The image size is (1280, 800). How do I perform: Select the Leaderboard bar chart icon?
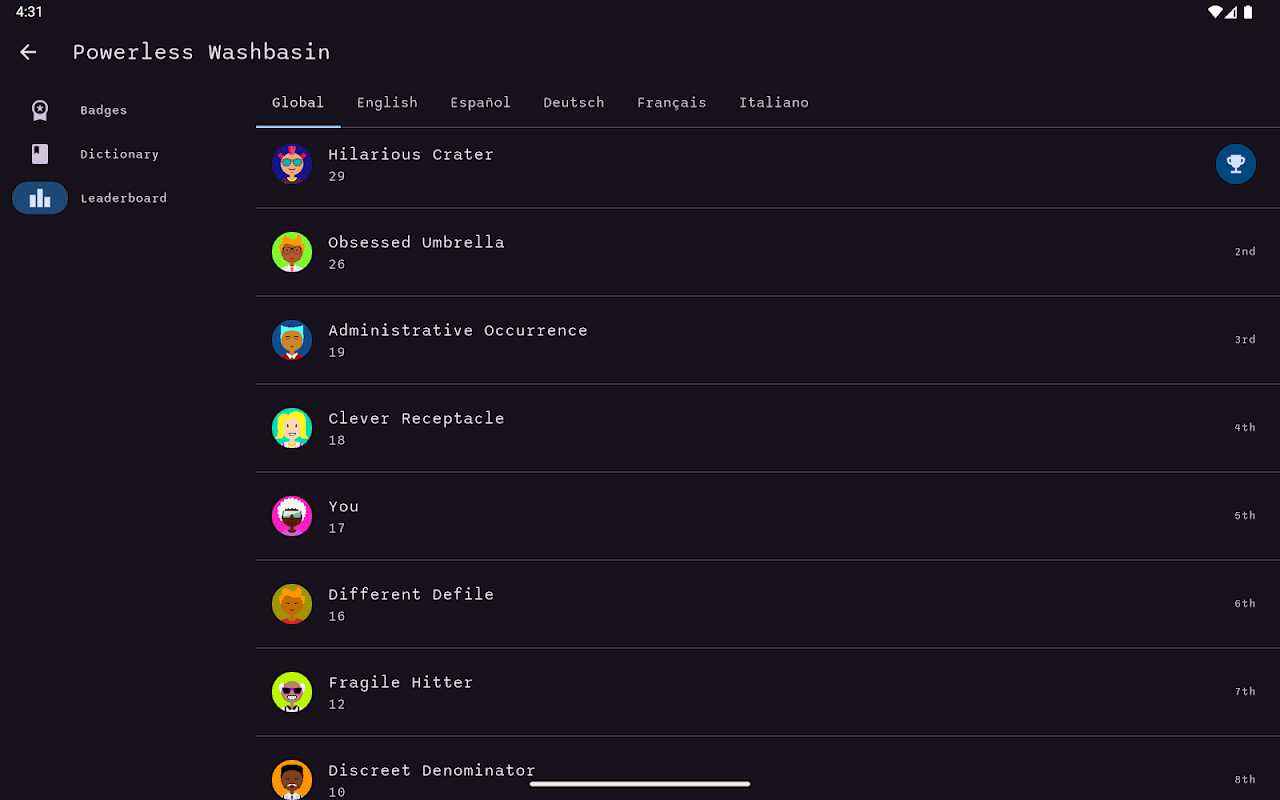pyautogui.click(x=40, y=198)
